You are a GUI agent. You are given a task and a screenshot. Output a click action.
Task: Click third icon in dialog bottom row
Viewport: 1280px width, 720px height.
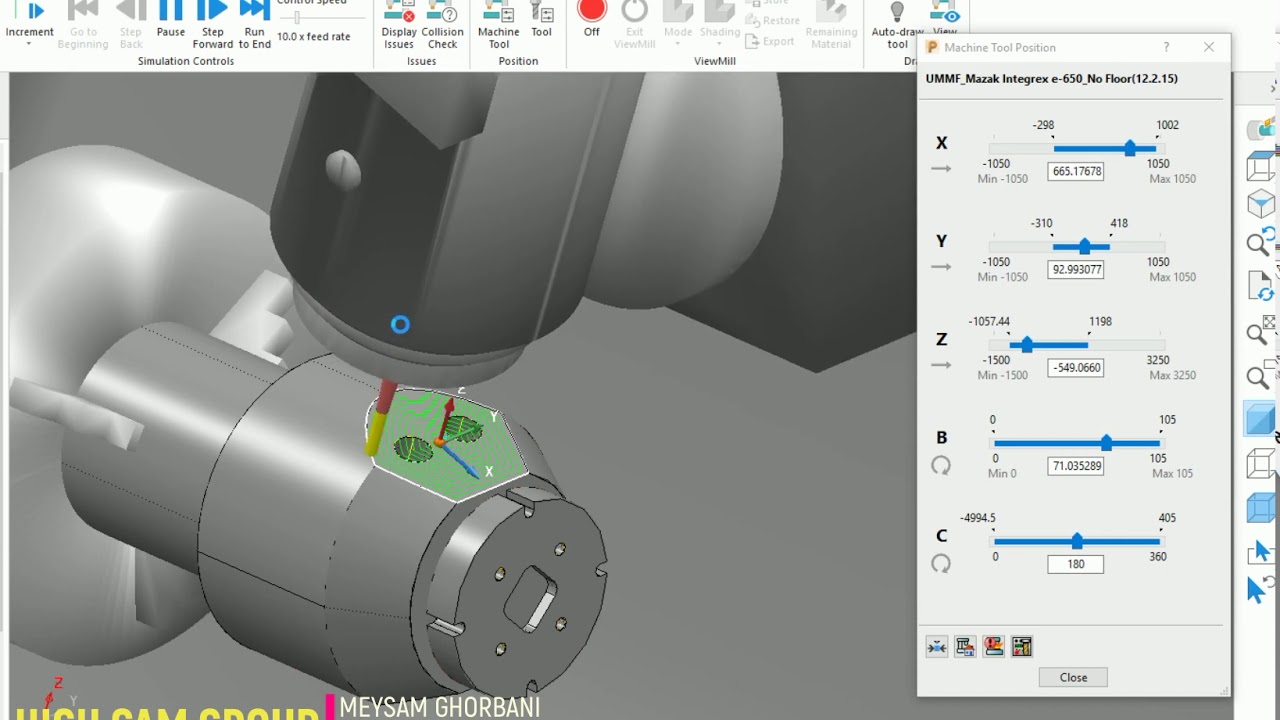[x=993, y=647]
